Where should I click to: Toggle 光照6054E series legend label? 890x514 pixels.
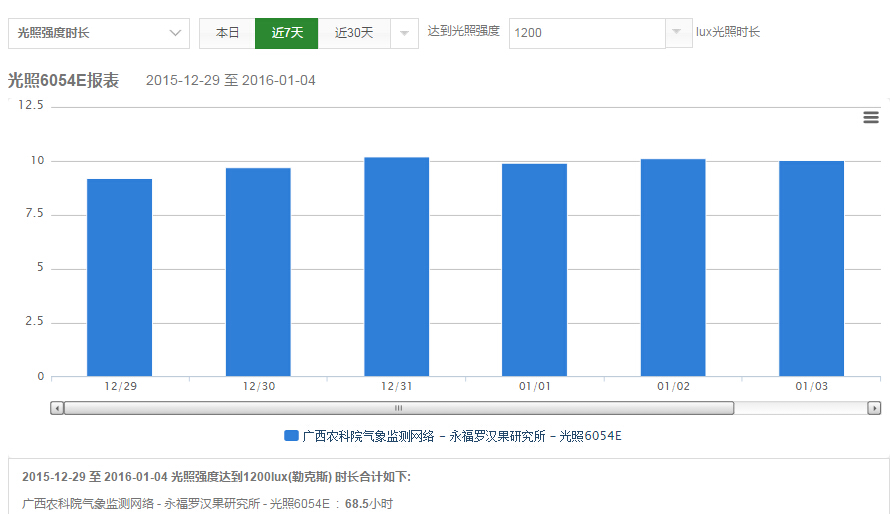tap(462, 436)
